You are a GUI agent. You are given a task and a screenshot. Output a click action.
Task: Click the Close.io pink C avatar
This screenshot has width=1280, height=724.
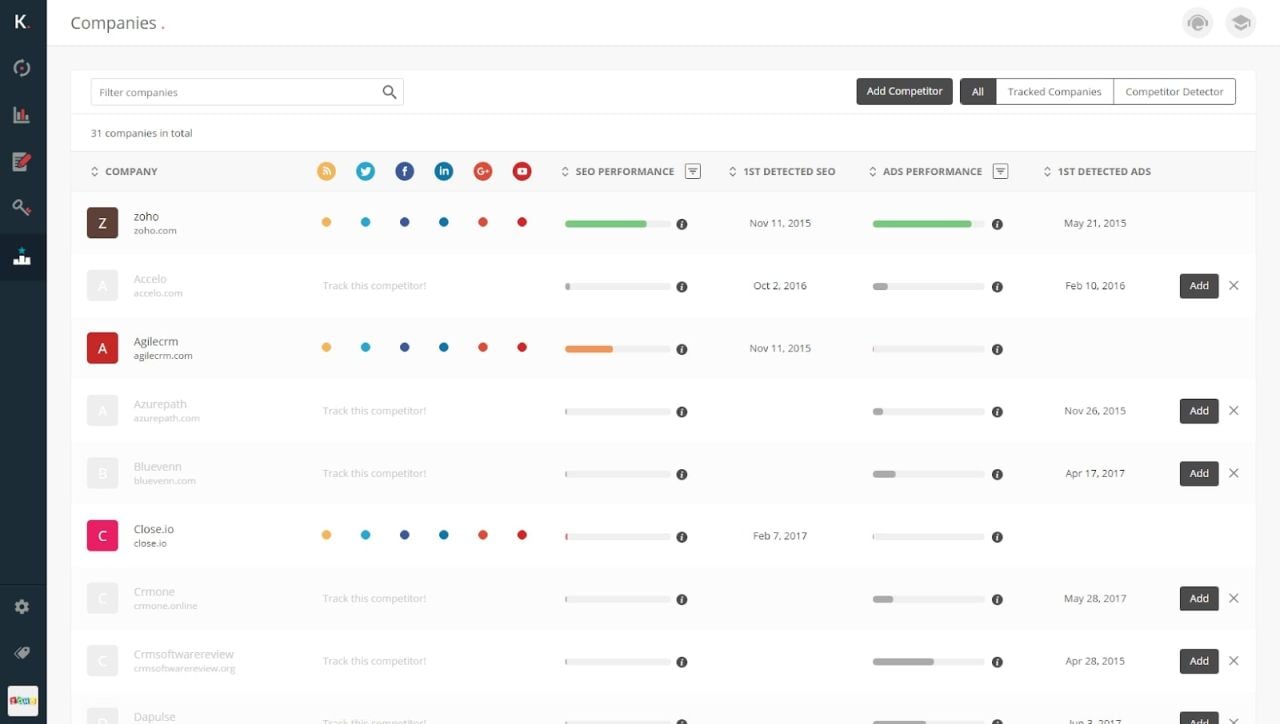click(102, 535)
